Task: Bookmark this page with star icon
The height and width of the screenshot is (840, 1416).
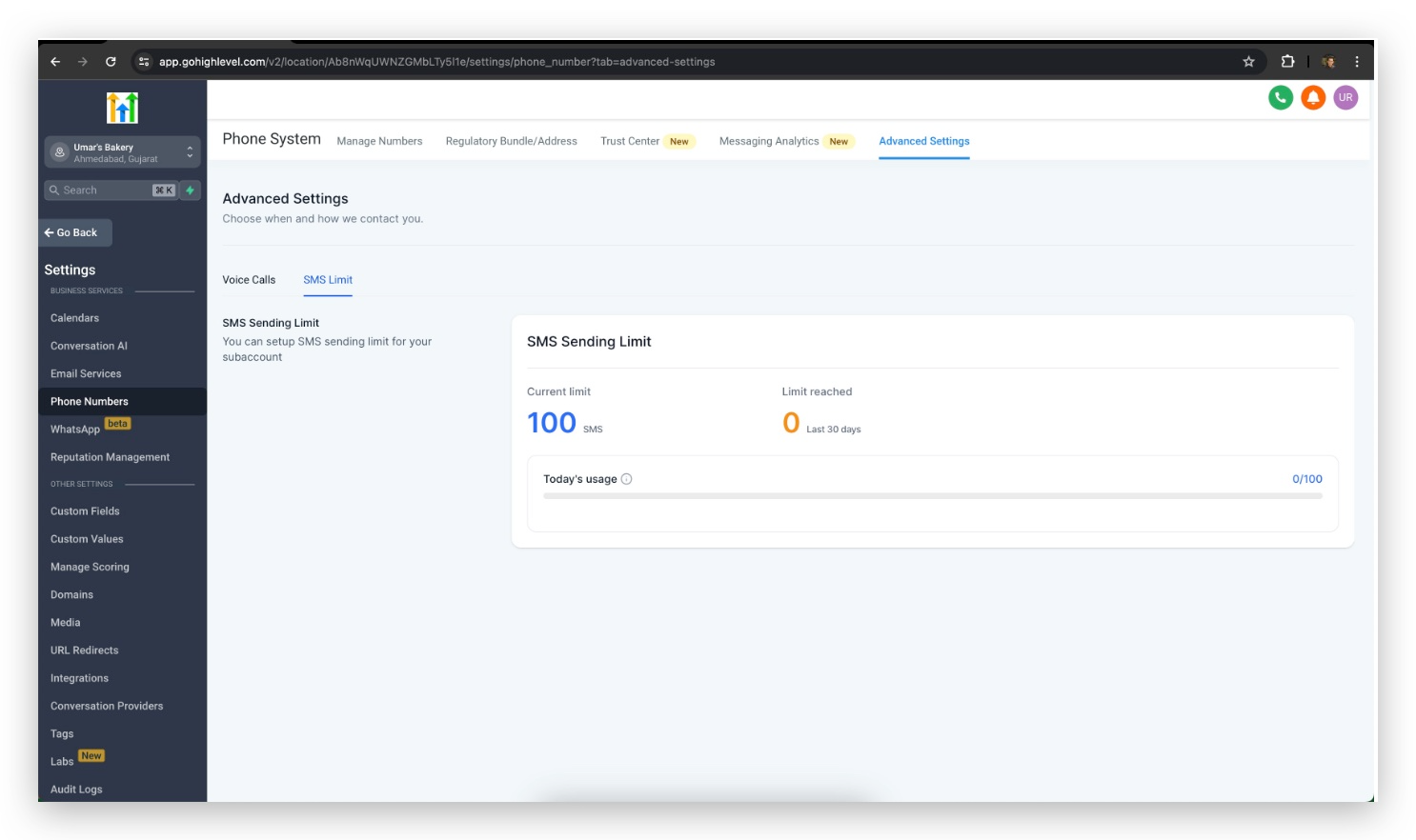Action: tap(1248, 62)
